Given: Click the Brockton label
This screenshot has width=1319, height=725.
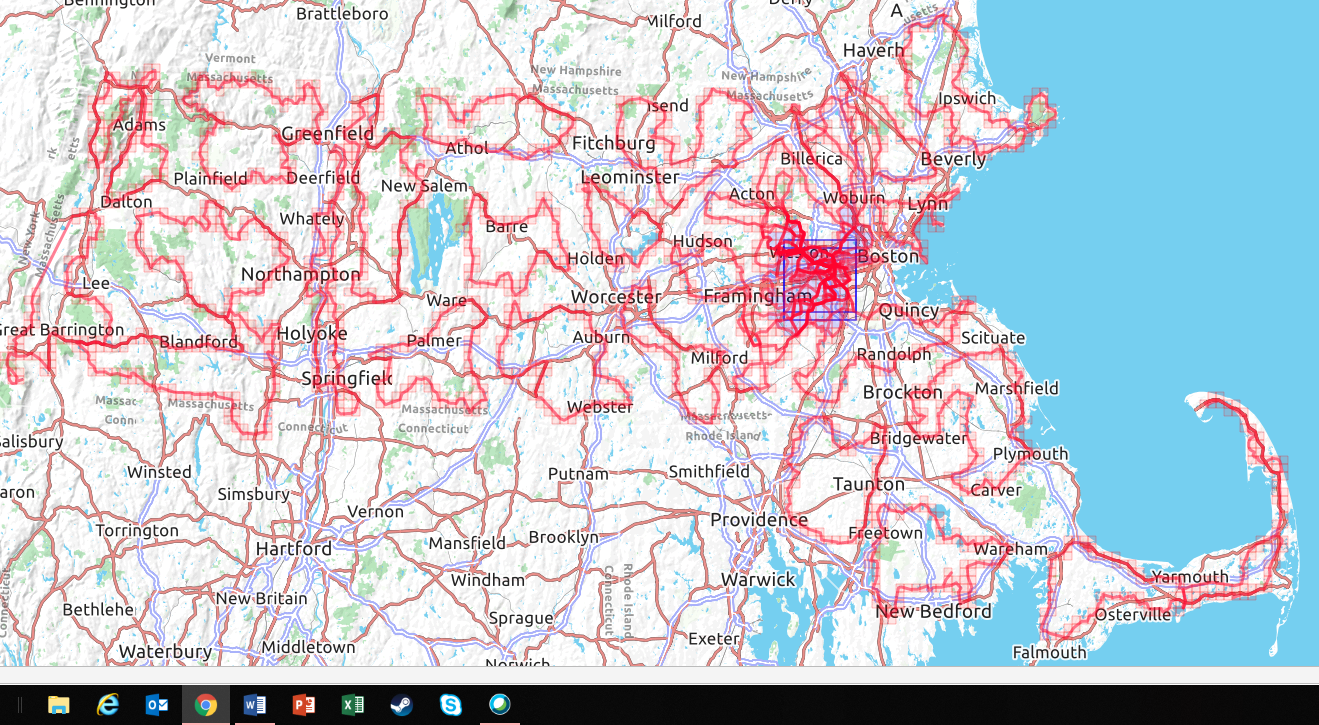Looking at the screenshot, I should click(903, 392).
